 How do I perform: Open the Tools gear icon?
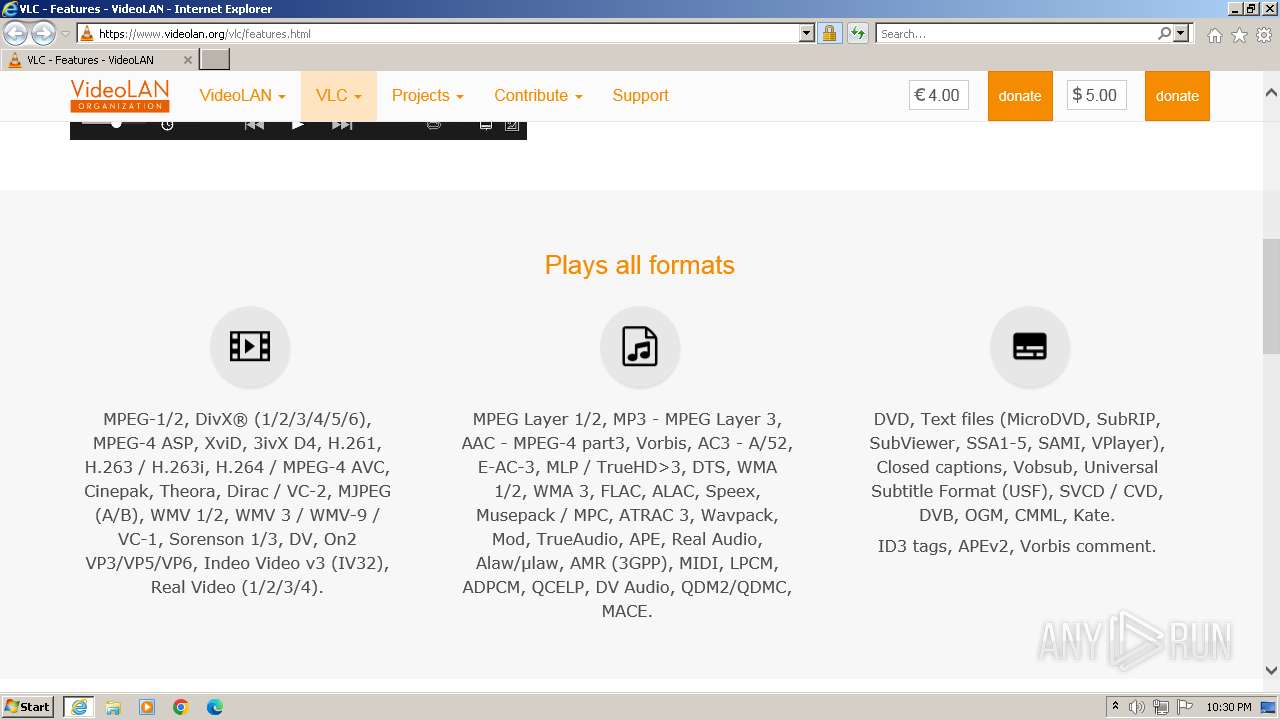[1264, 35]
